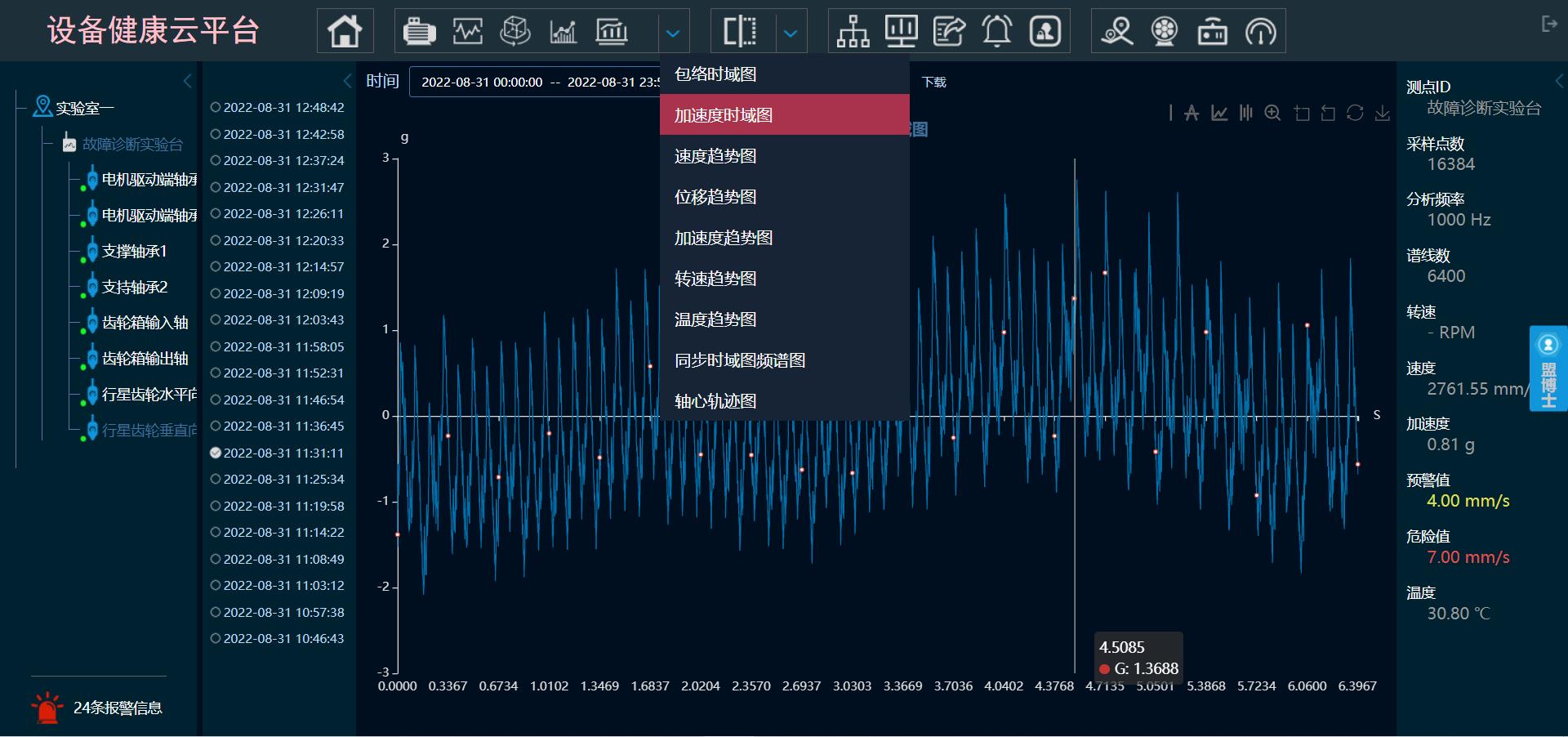Open the waveform monitor icon
This screenshot has height=737, width=1568.
467,32
